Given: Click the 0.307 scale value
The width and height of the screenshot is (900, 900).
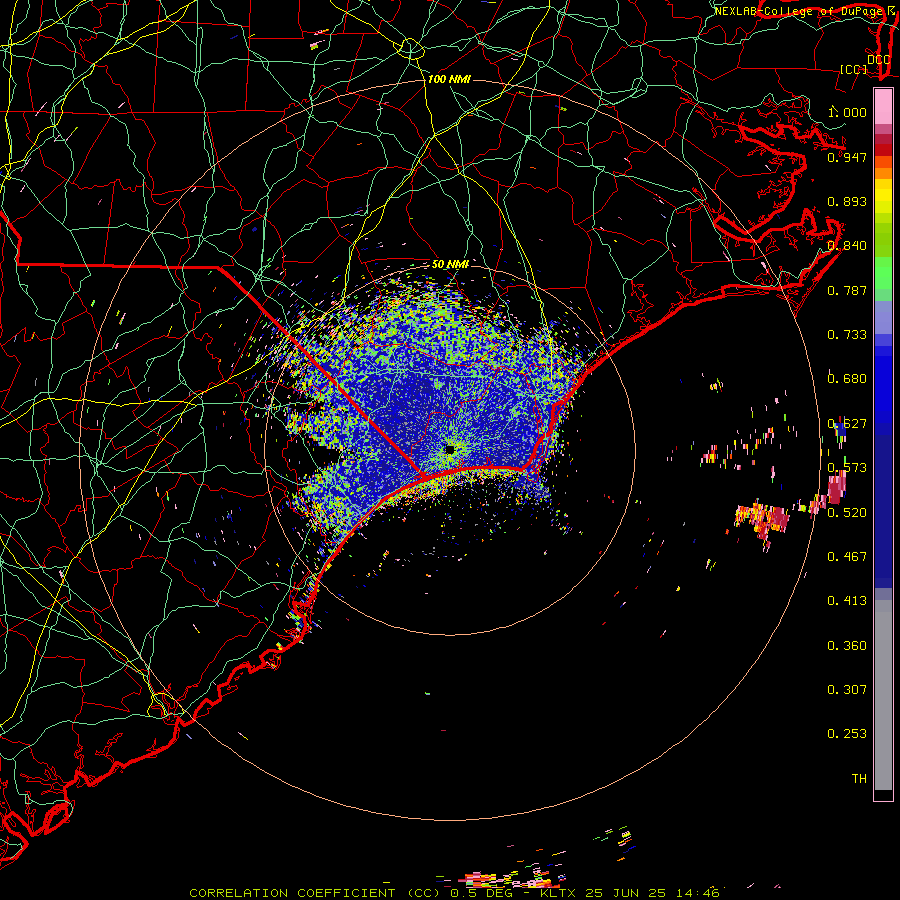Looking at the screenshot, I should pyautogui.click(x=847, y=690).
